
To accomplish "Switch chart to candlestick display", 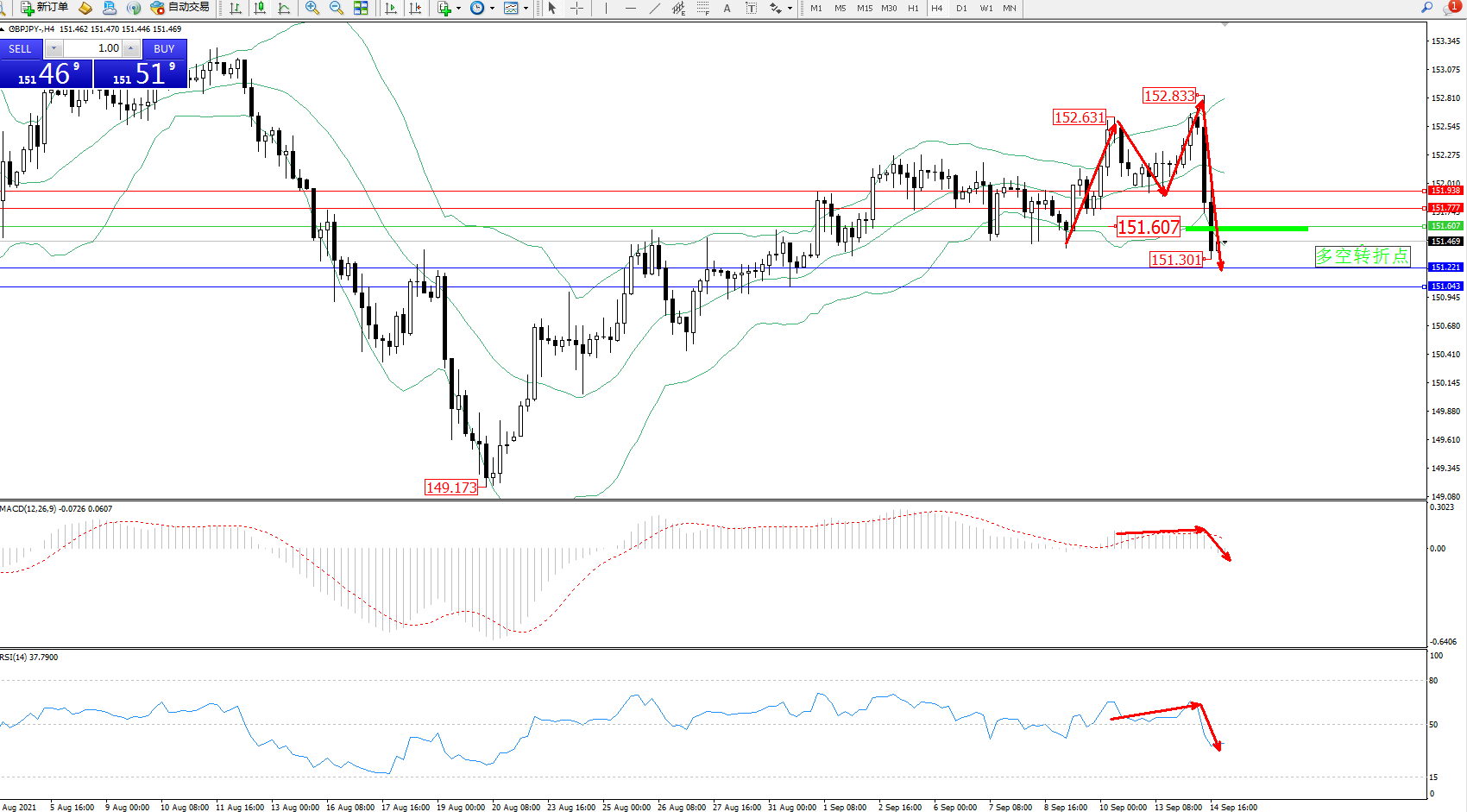I will pos(259,8).
